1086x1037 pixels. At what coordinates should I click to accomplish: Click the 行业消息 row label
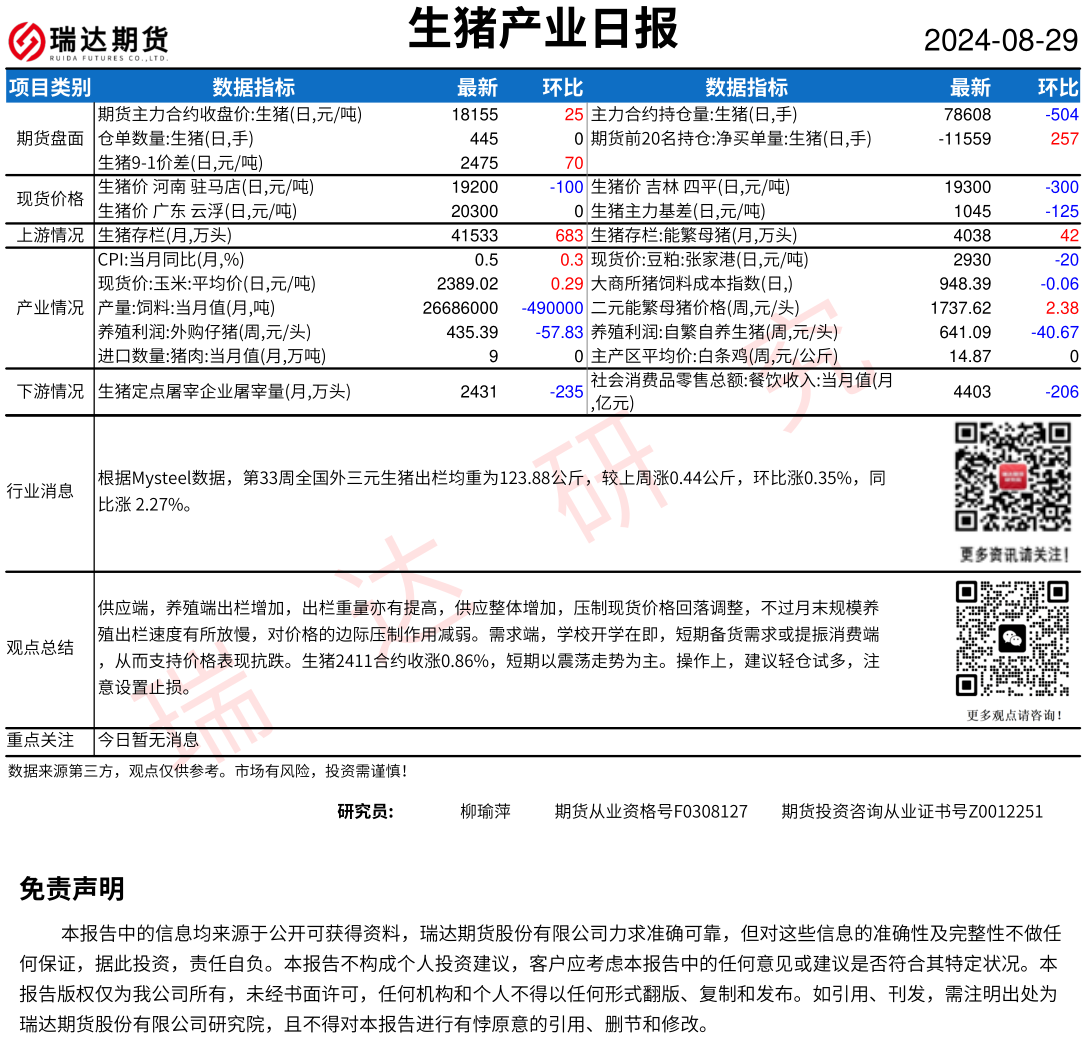[40, 491]
